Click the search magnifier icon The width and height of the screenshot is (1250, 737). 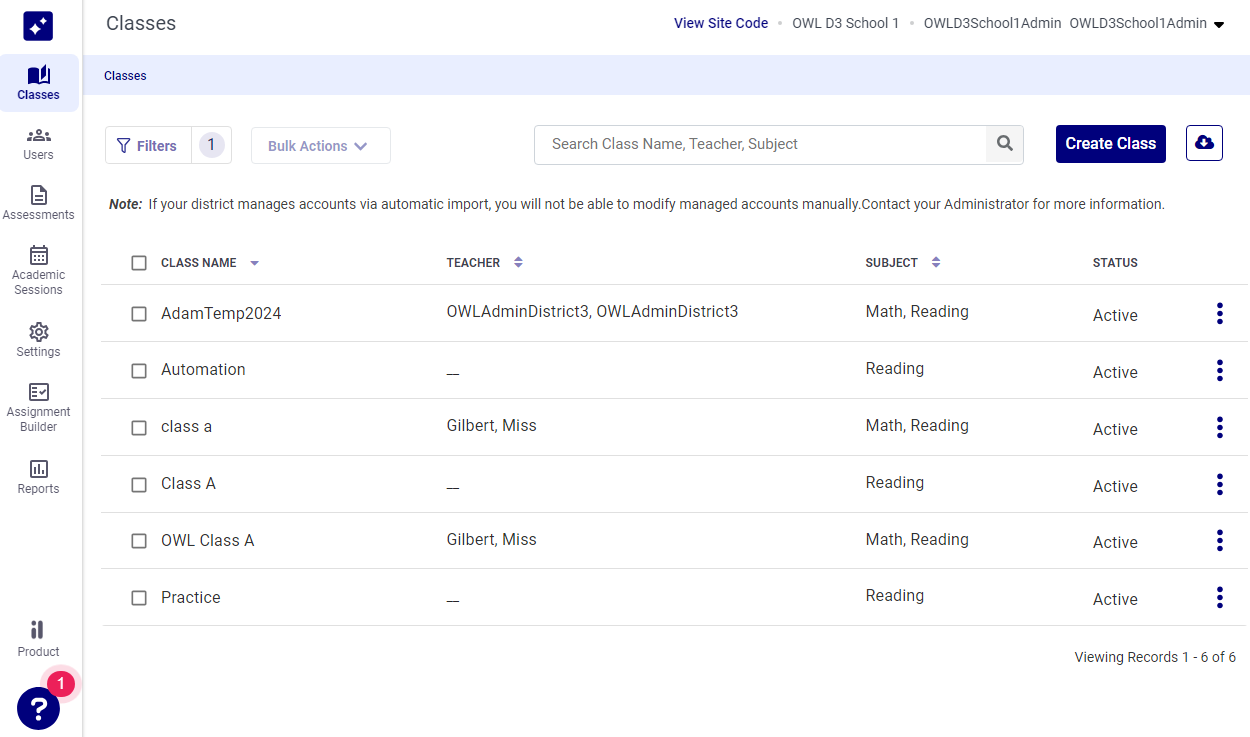click(1004, 144)
